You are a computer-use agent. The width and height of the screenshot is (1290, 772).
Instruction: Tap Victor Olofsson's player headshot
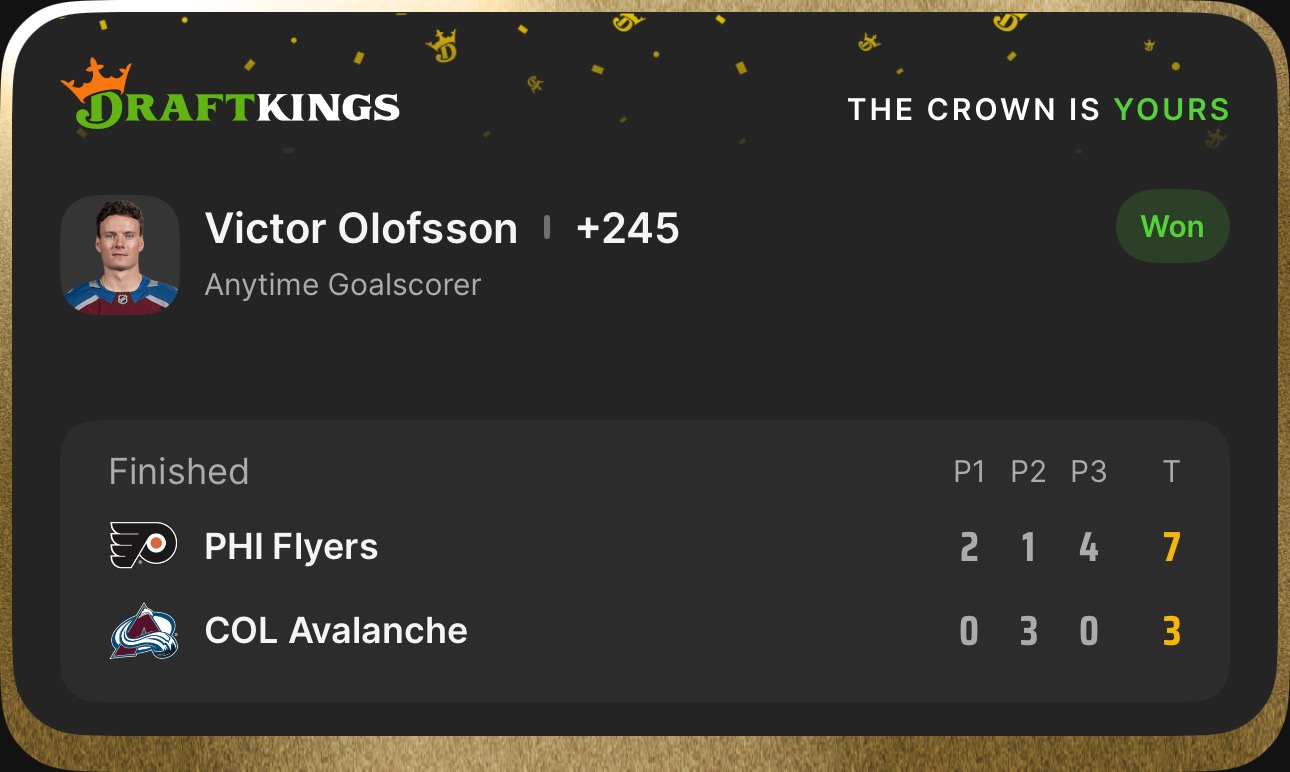point(120,255)
